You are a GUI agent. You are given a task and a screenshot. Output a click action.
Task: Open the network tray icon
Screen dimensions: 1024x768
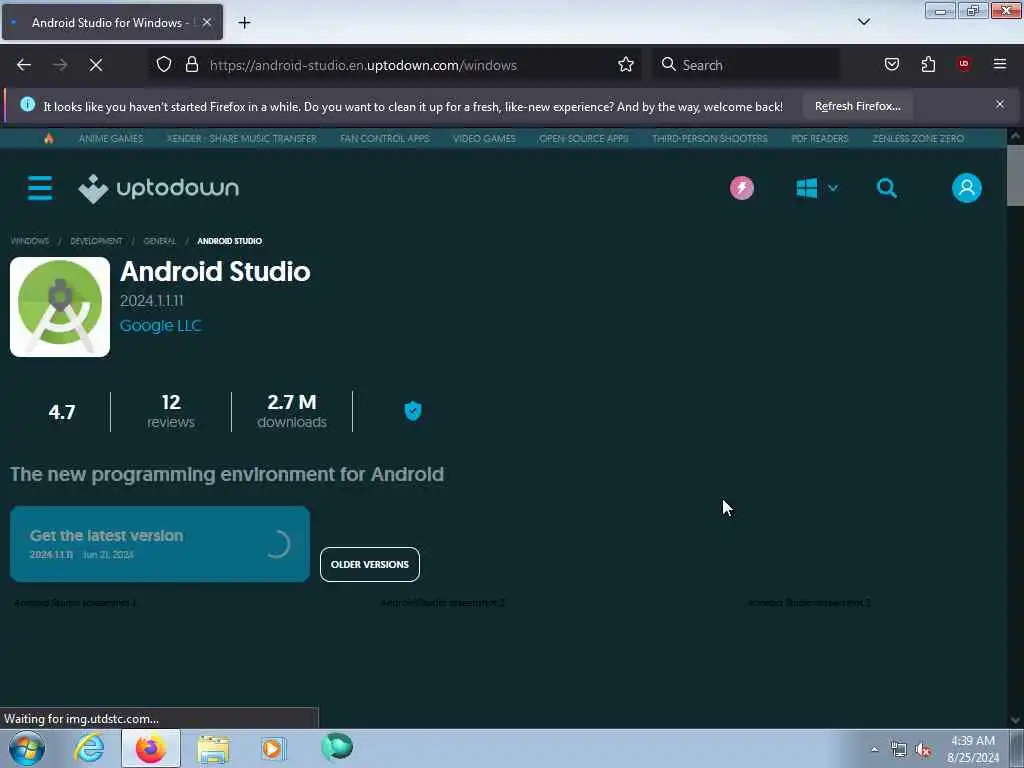point(899,750)
